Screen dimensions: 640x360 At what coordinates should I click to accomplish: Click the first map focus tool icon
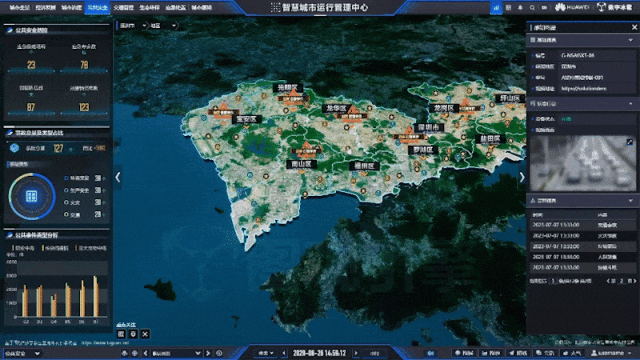tap(121, 334)
